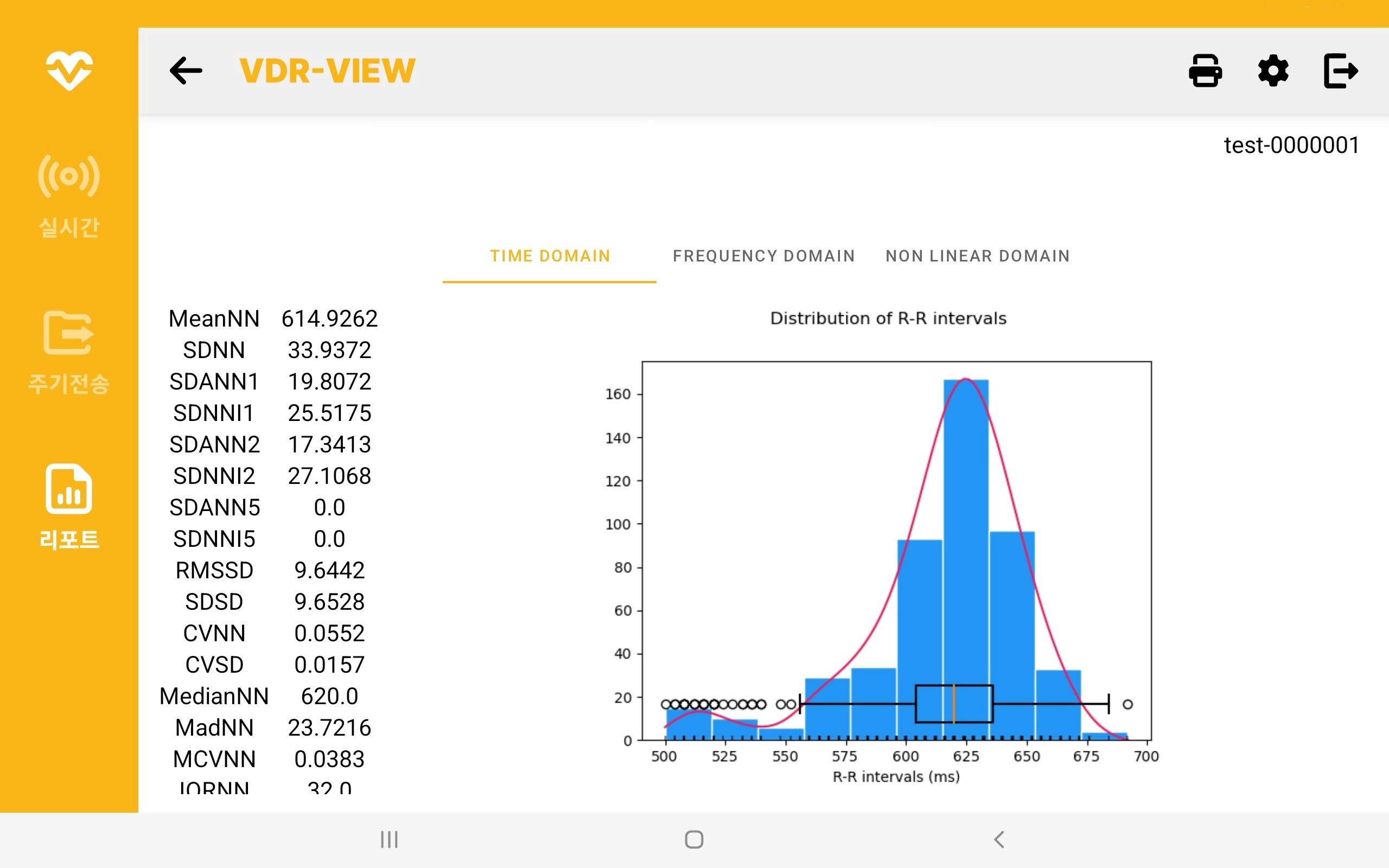Switch to the FREQUENCY DOMAIN tab

[x=764, y=256]
